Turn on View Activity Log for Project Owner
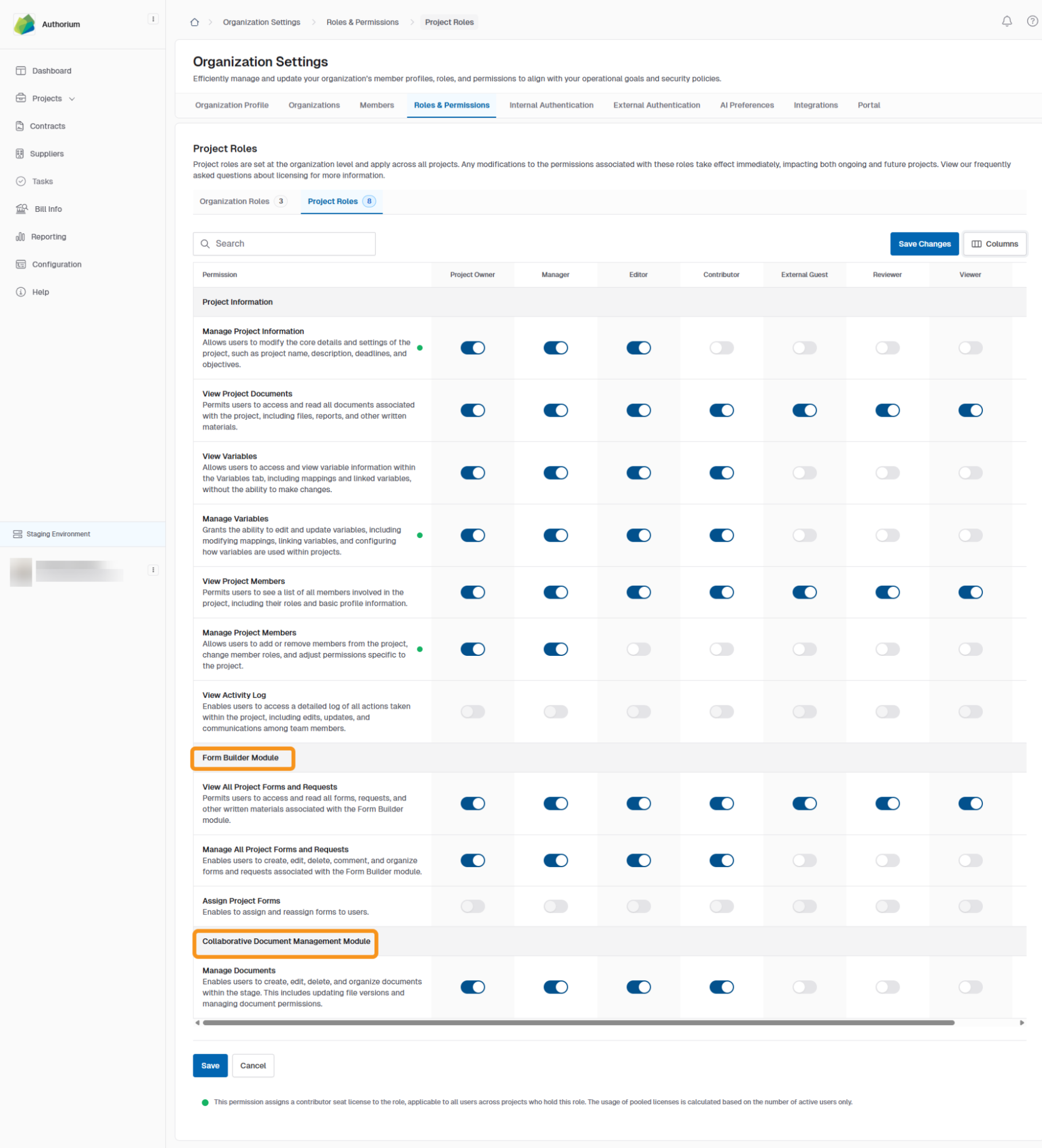 click(x=472, y=712)
